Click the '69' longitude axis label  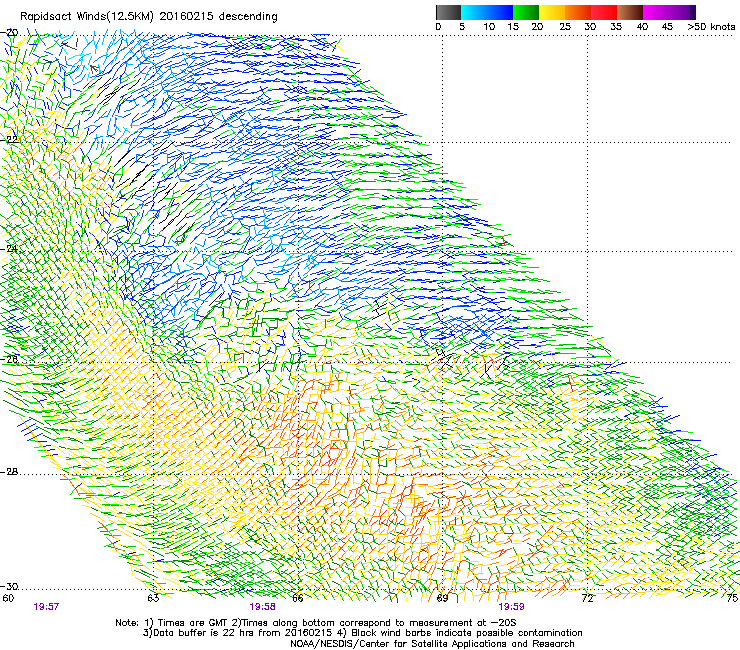pos(442,598)
